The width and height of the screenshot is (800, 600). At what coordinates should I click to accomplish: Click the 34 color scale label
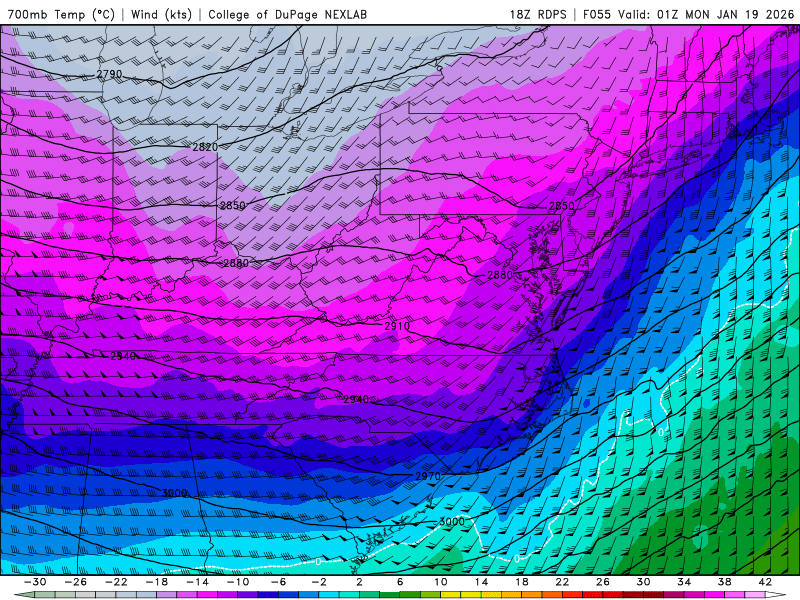684,582
